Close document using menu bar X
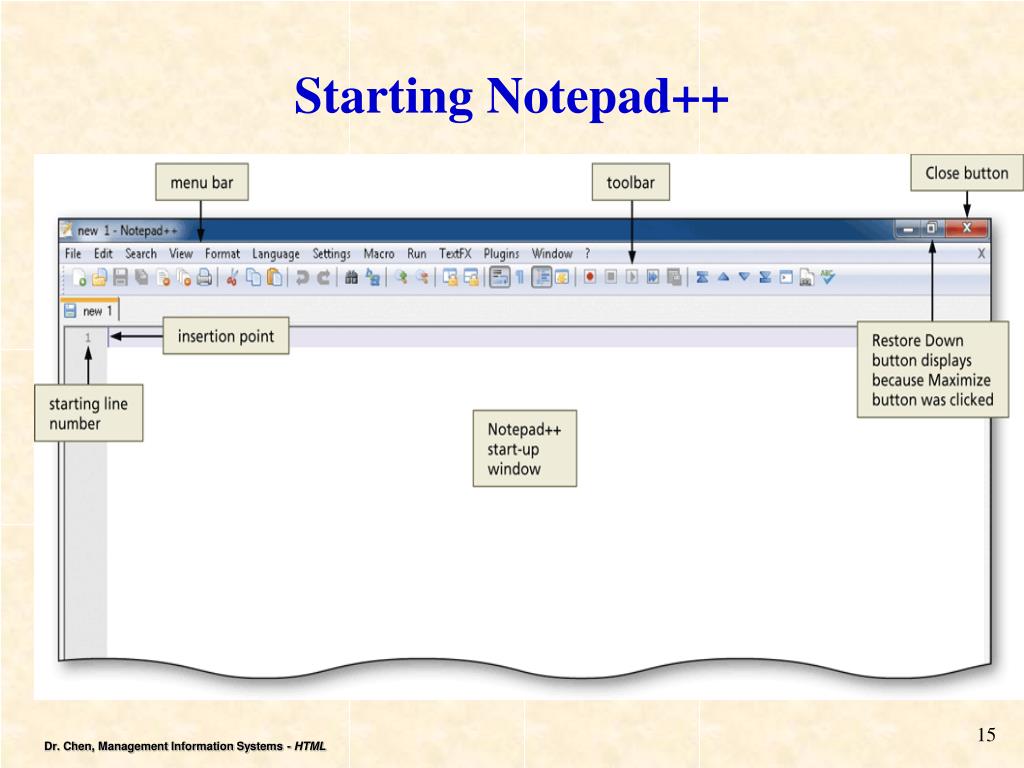1024x768 pixels. coord(981,253)
